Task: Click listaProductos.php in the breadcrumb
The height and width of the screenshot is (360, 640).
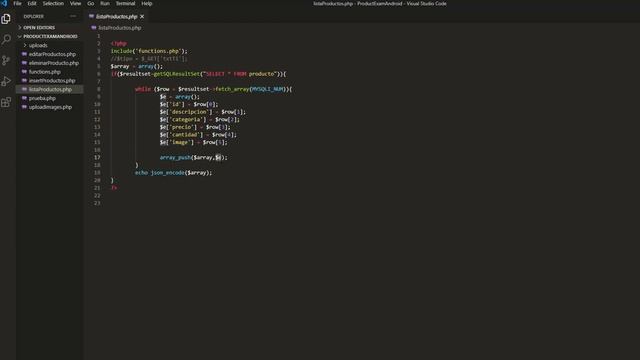Action: coord(120,28)
